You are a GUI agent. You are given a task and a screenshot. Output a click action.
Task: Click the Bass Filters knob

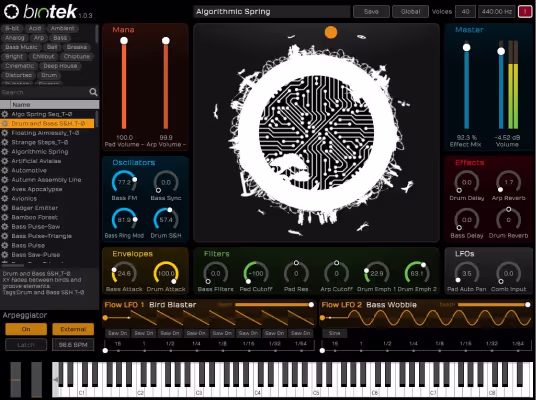click(216, 274)
